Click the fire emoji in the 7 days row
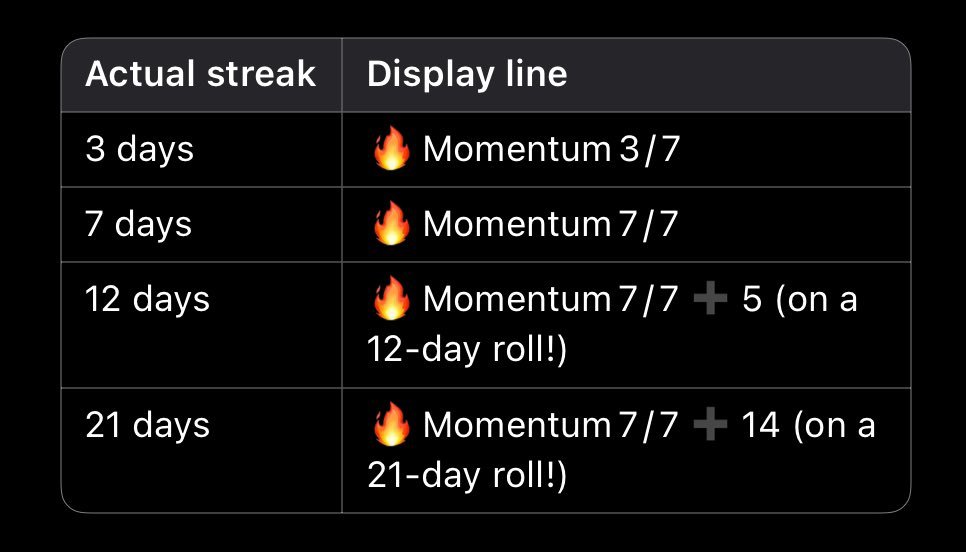This screenshot has height=552, width=966. click(390, 224)
